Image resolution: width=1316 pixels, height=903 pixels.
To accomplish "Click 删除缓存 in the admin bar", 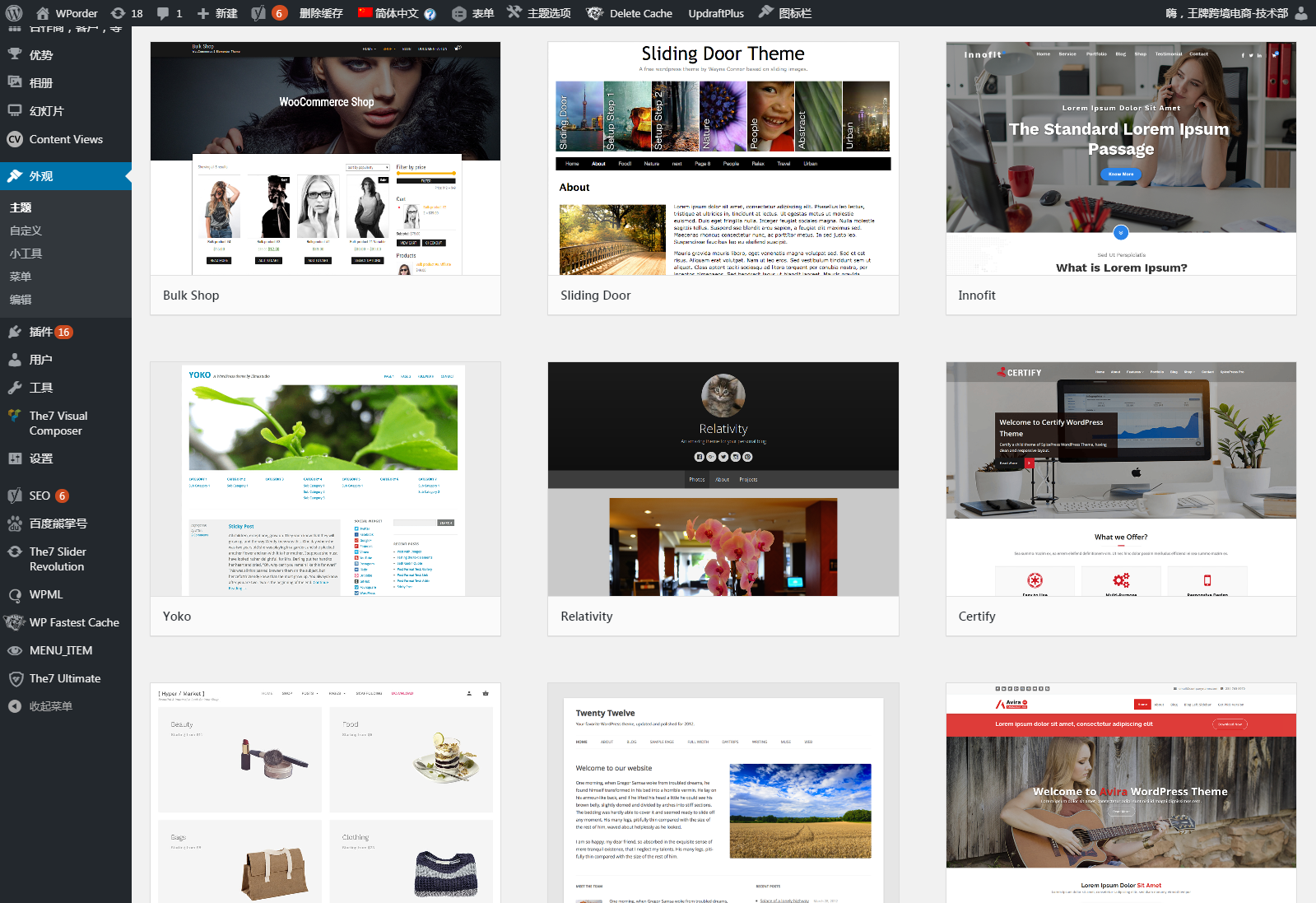I will click(321, 13).
